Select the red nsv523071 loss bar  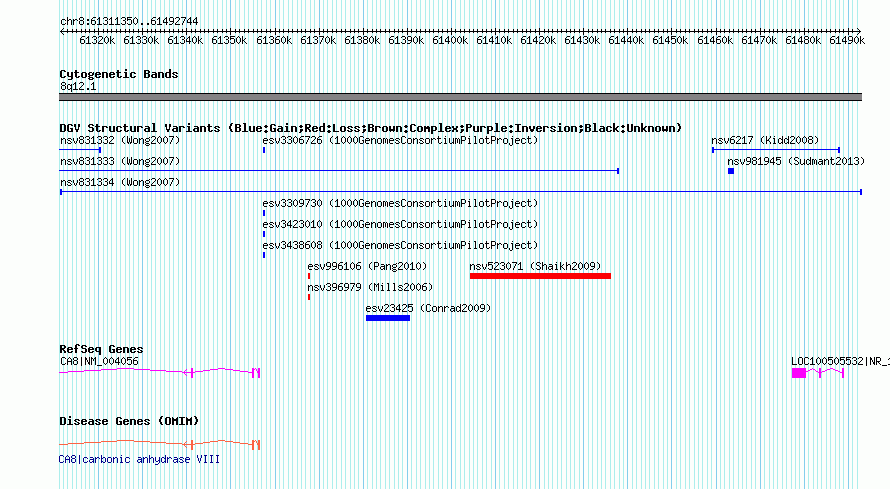(x=540, y=276)
